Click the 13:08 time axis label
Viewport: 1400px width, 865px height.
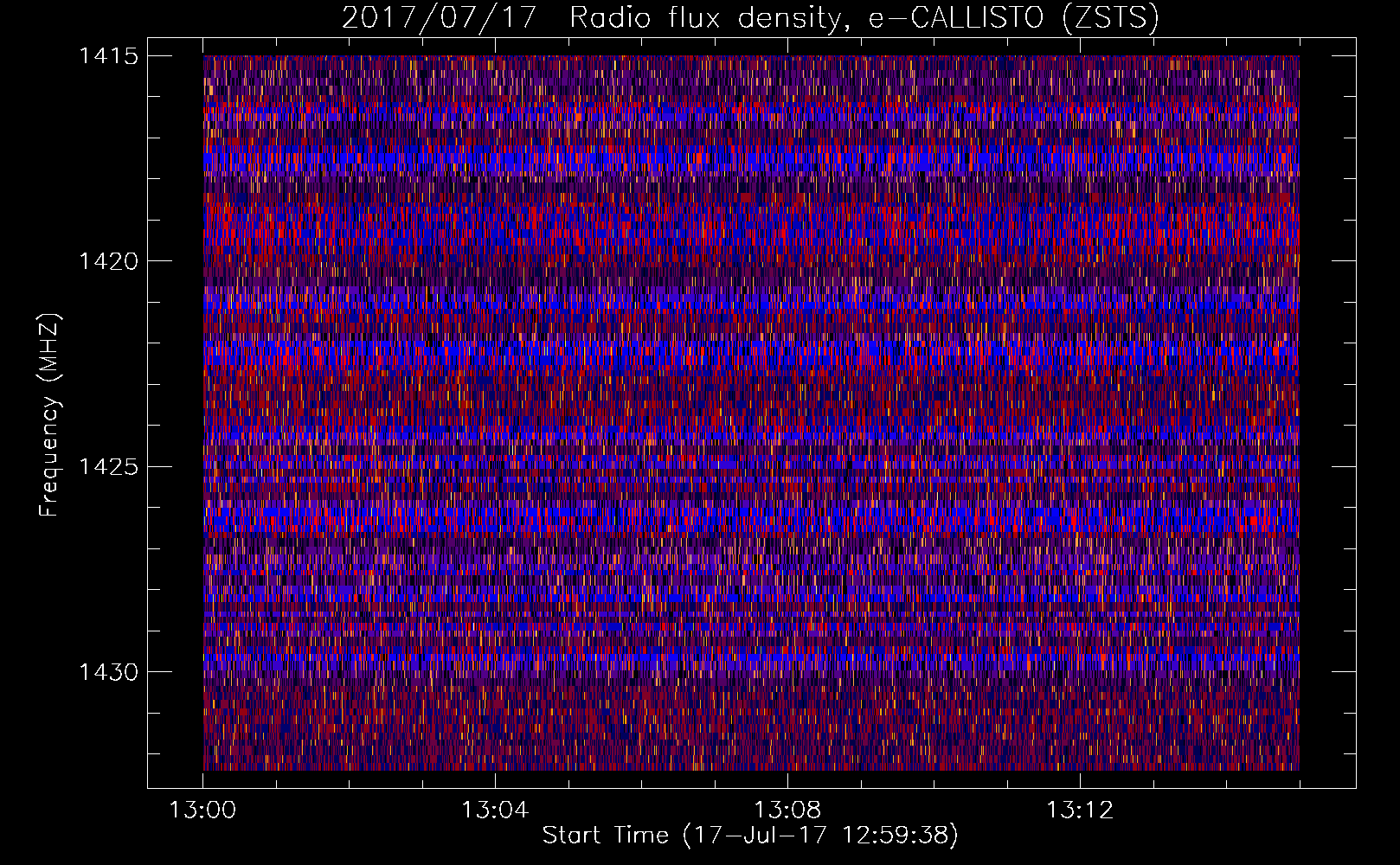787,811
